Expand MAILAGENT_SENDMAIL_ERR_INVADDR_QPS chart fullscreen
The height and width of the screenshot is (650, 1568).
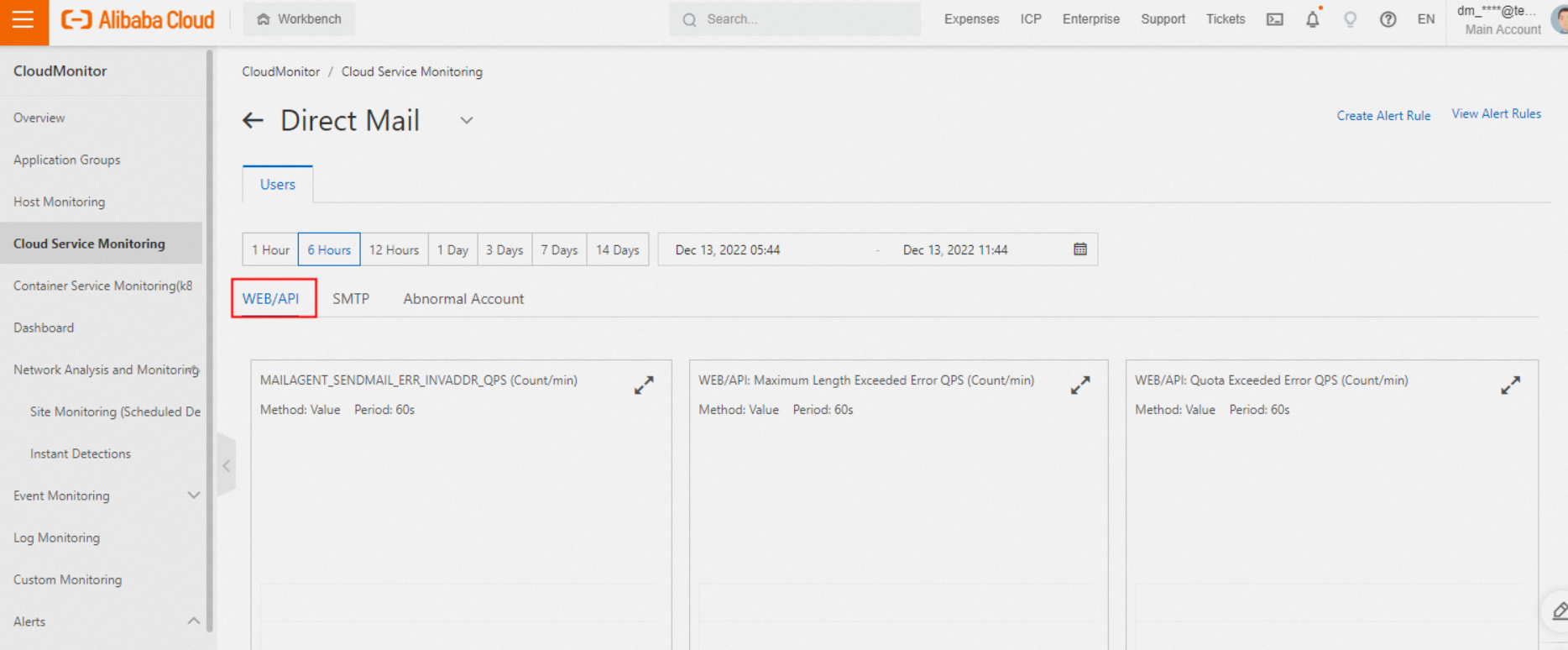pos(644,385)
